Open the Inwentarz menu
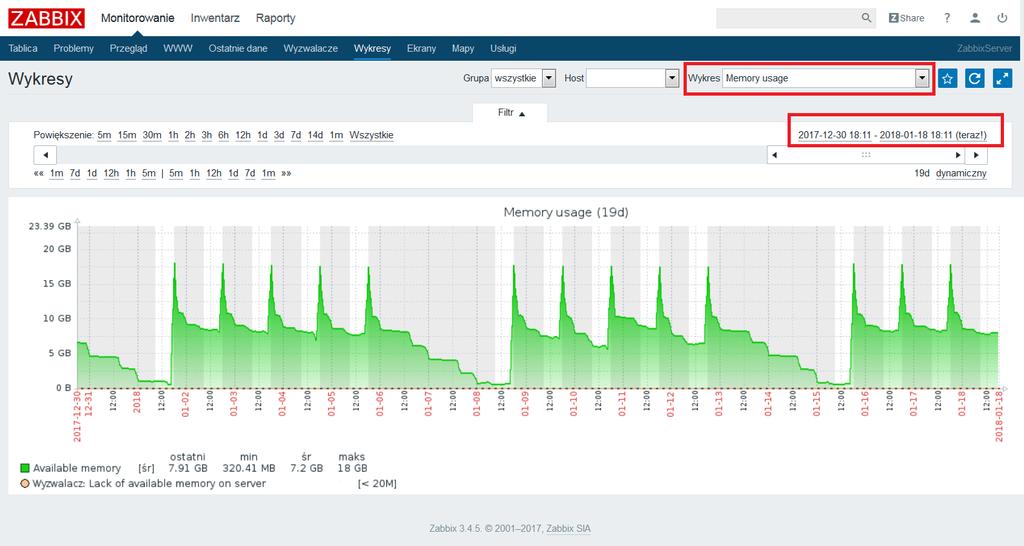This screenshot has height=546, width=1024. 215,18
